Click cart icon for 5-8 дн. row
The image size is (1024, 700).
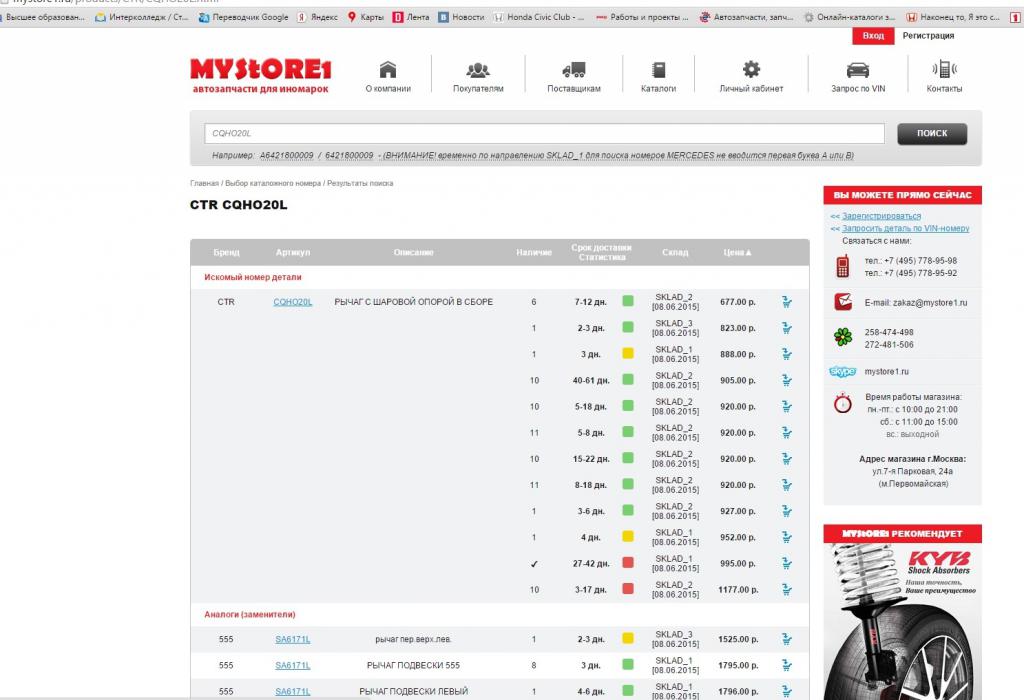pyautogui.click(x=787, y=432)
